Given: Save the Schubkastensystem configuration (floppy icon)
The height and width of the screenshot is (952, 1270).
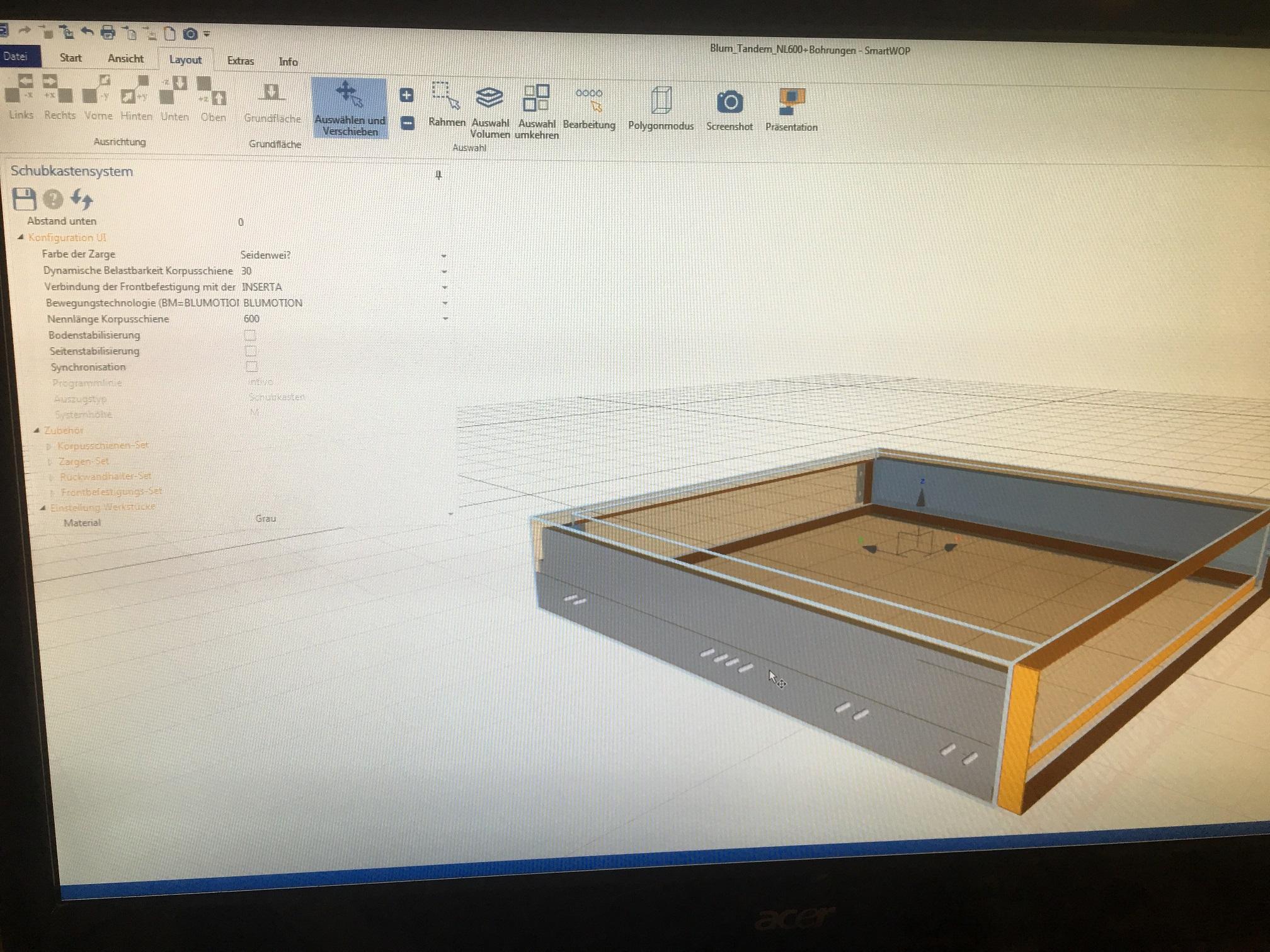Looking at the screenshot, I should point(24,199).
